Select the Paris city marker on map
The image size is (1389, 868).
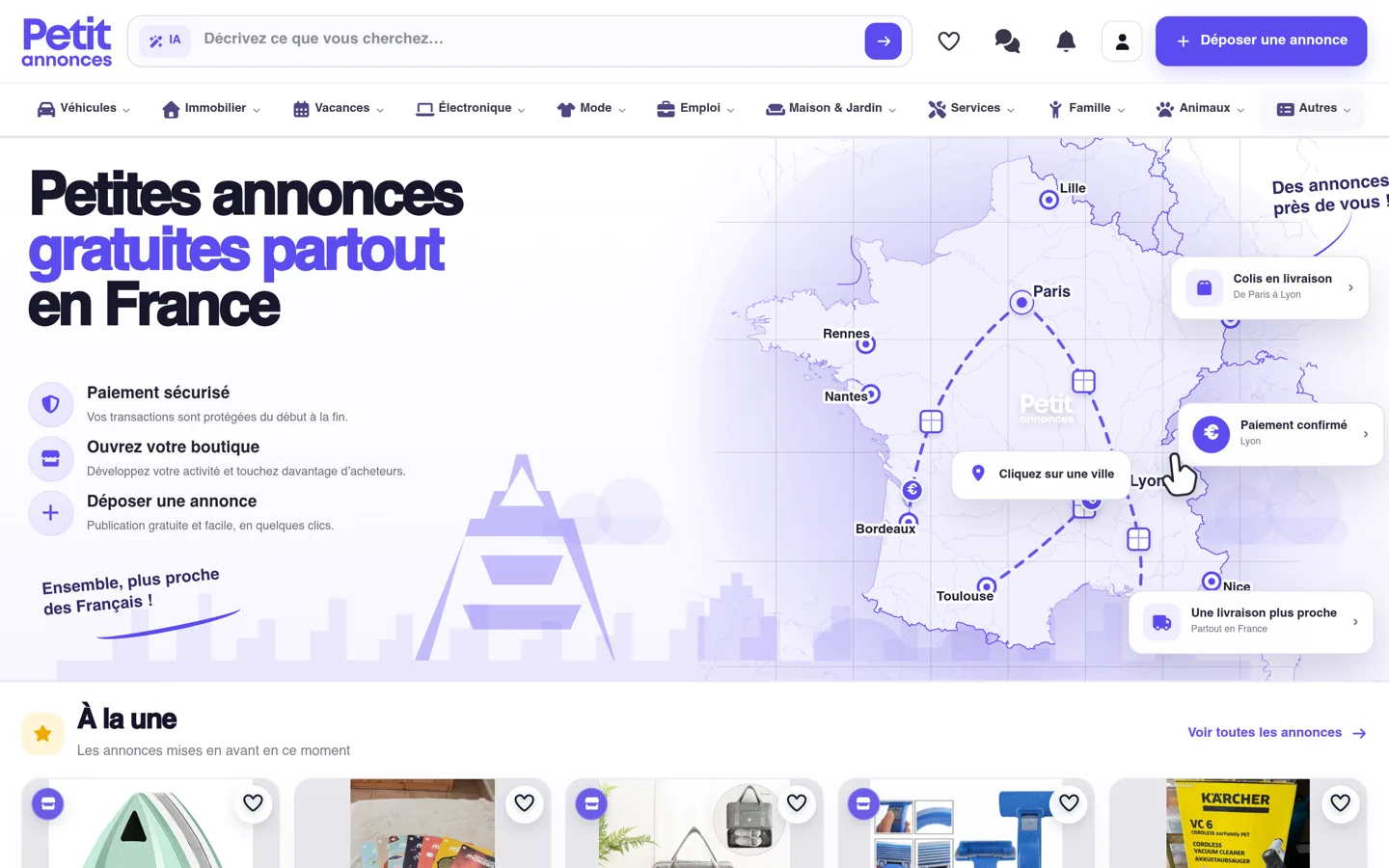click(x=1021, y=303)
